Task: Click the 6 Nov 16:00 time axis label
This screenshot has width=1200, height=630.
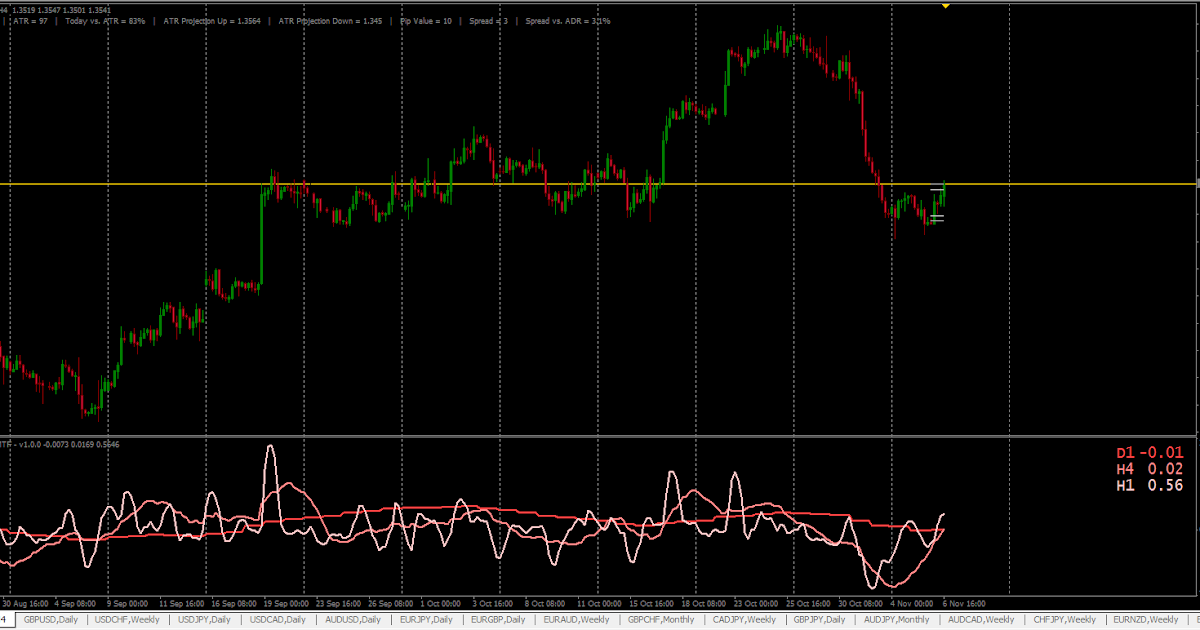Action: click(x=965, y=604)
